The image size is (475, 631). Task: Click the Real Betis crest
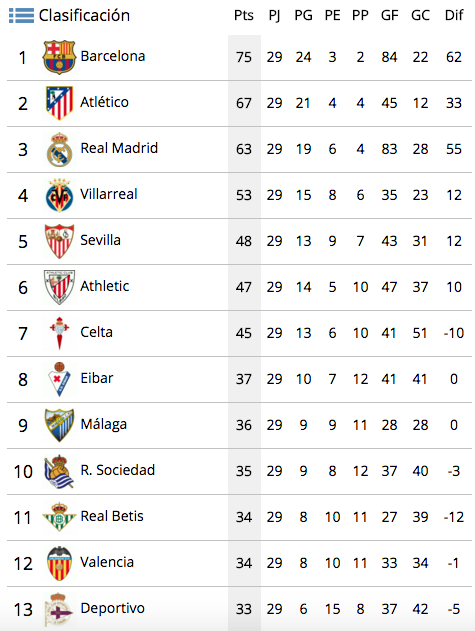point(59,517)
